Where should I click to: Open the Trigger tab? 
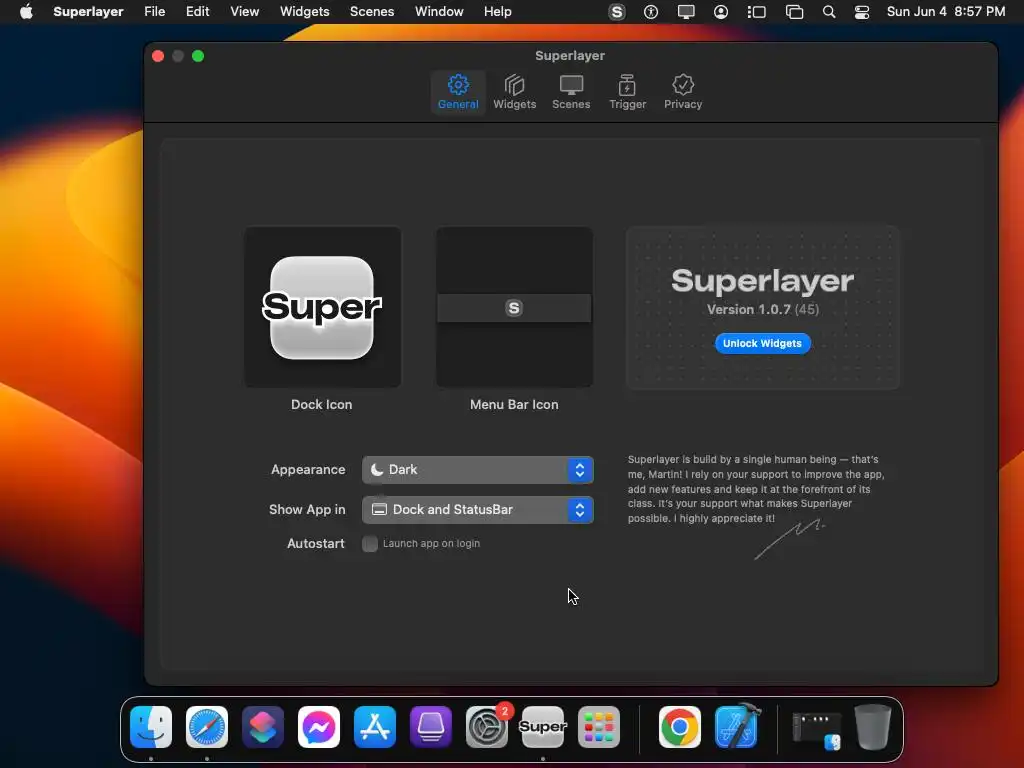pos(627,92)
